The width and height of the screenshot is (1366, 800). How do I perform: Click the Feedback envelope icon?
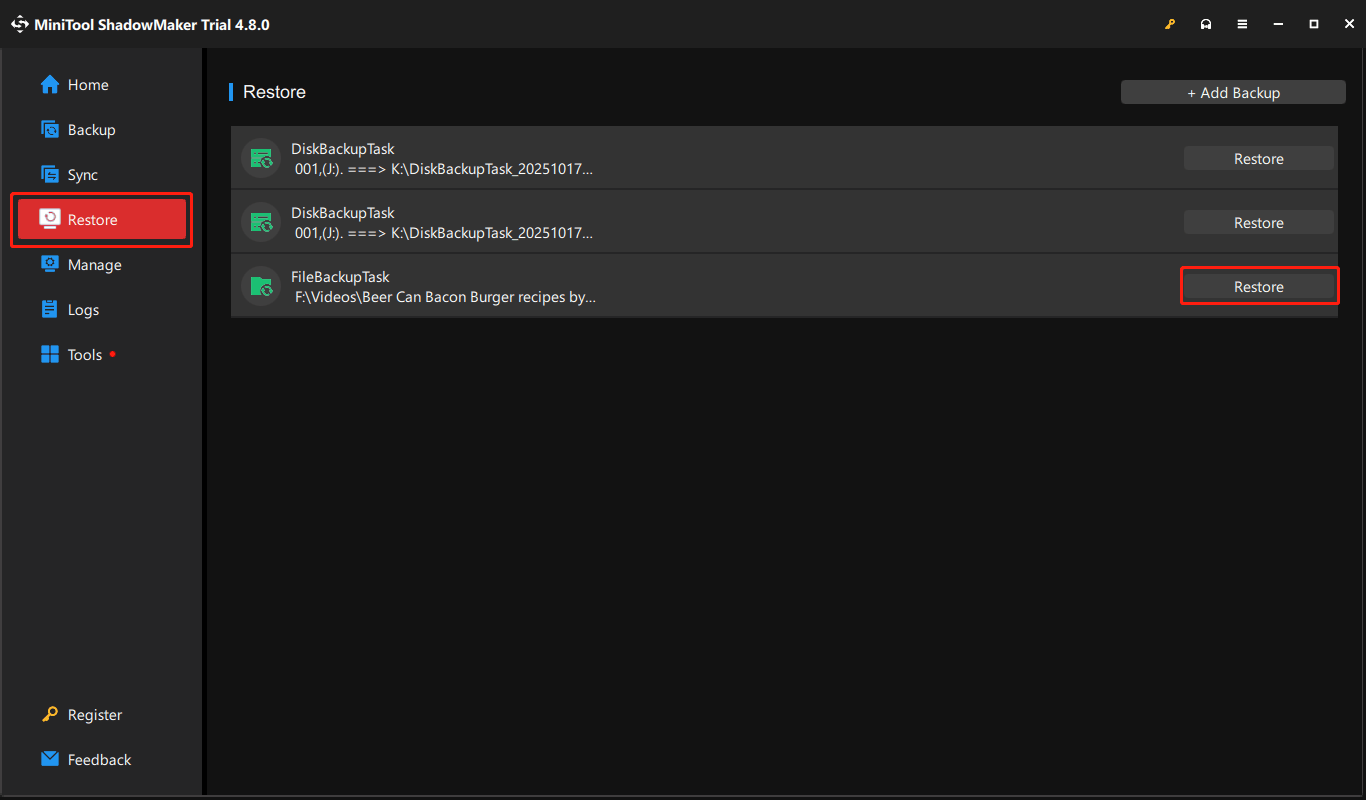(50, 759)
